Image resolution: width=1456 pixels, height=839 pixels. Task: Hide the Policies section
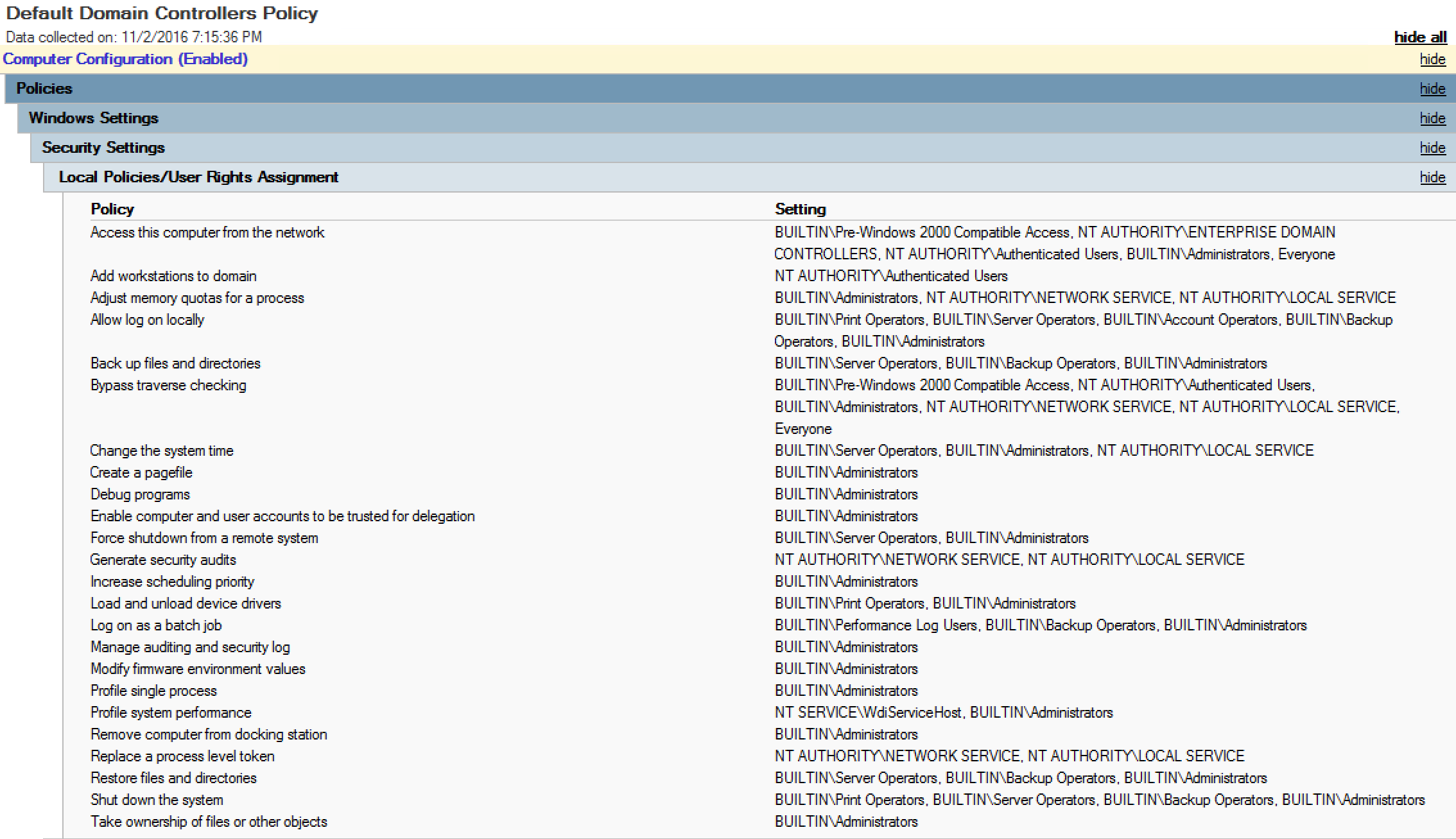1432,89
